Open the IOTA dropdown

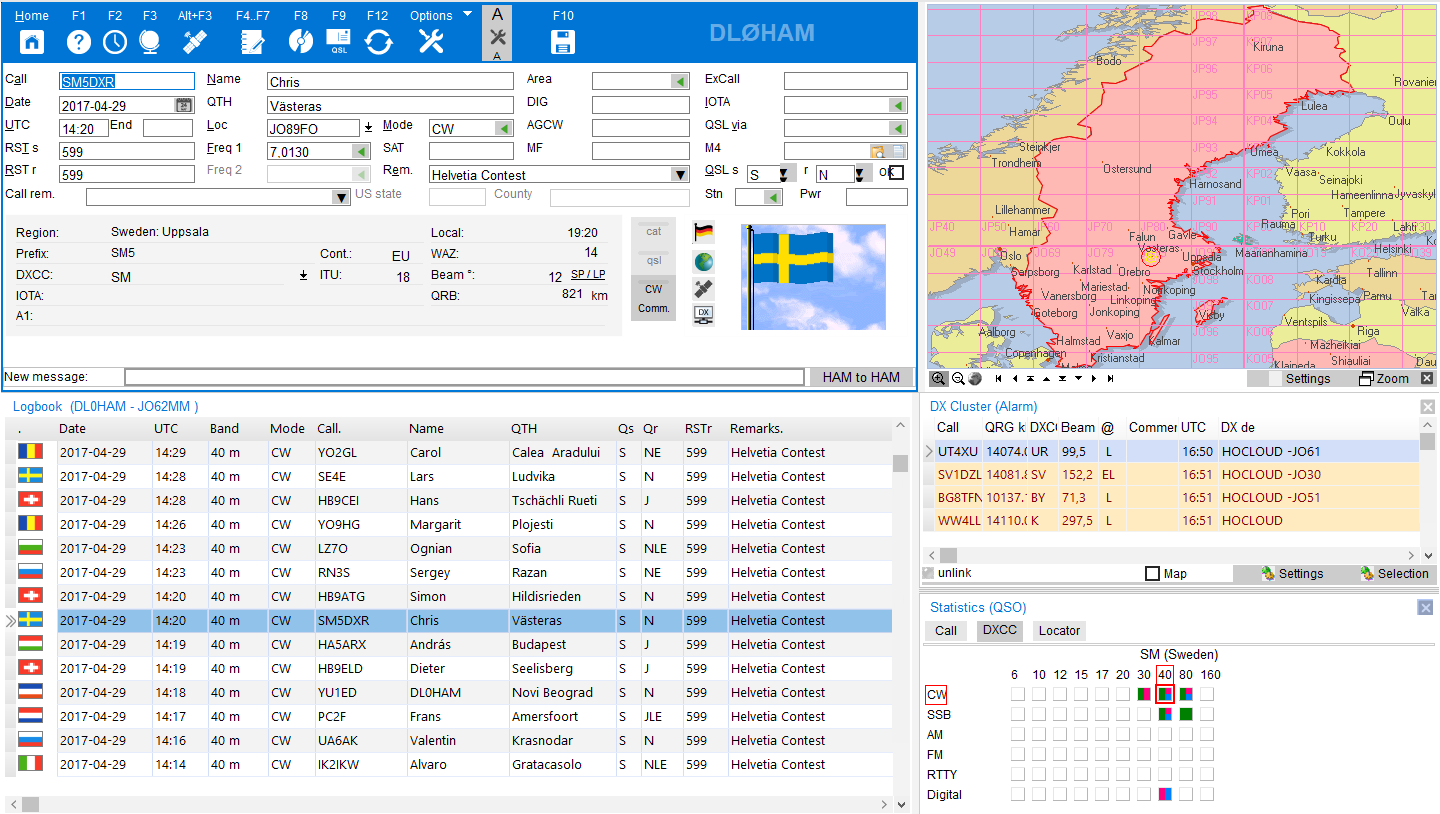pos(898,105)
